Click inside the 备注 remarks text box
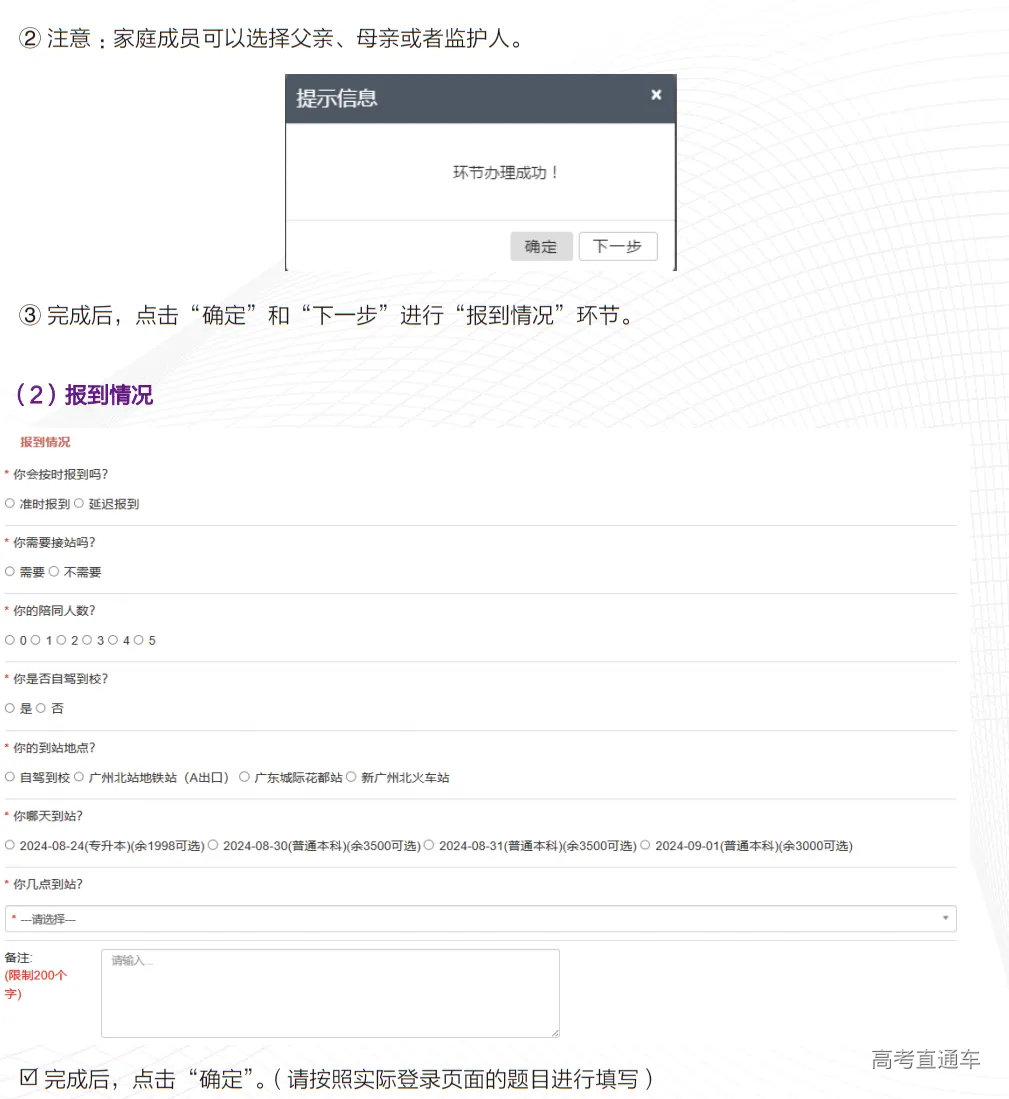The height and width of the screenshot is (1099, 1009). pos(329,990)
